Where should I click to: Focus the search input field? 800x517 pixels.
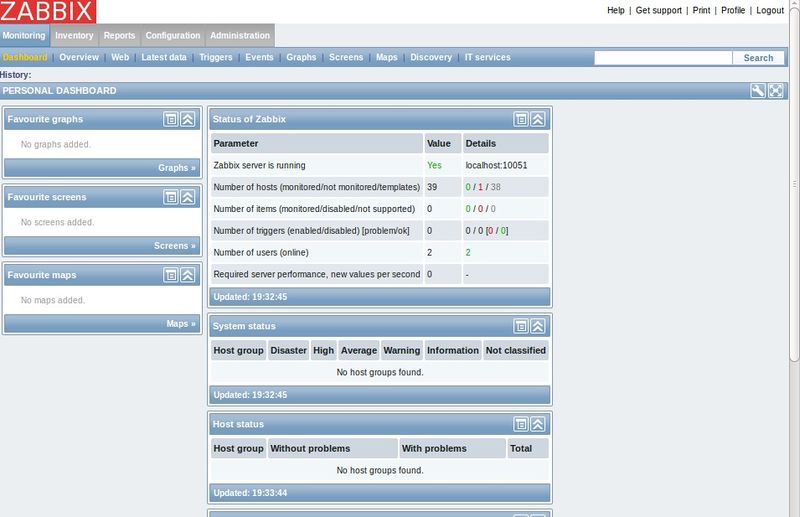click(663, 58)
